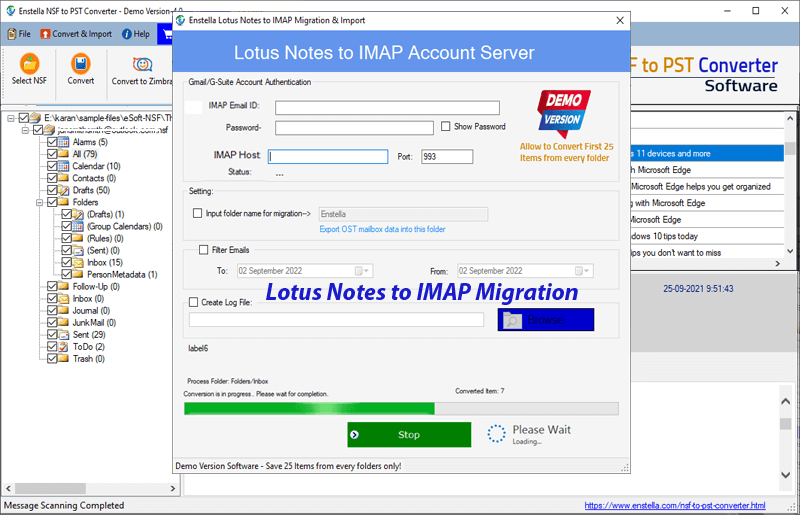Collapse the Folders tree node
The height and width of the screenshot is (515, 800).
click(x=39, y=202)
